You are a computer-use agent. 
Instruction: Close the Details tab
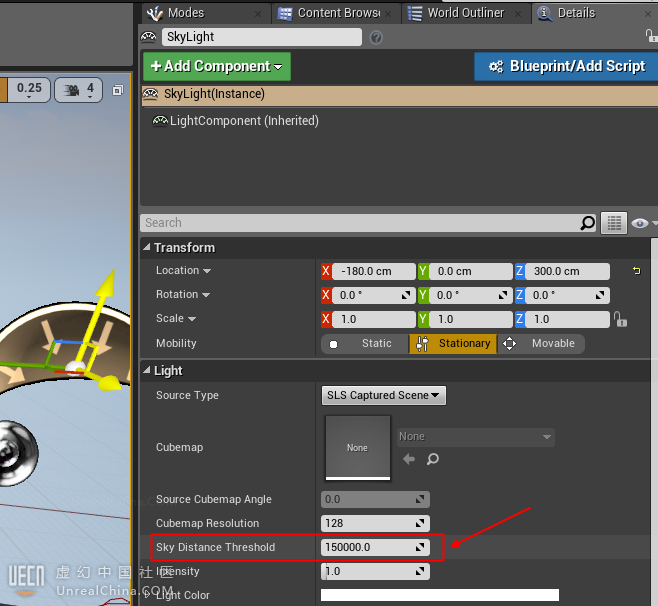pos(648,14)
